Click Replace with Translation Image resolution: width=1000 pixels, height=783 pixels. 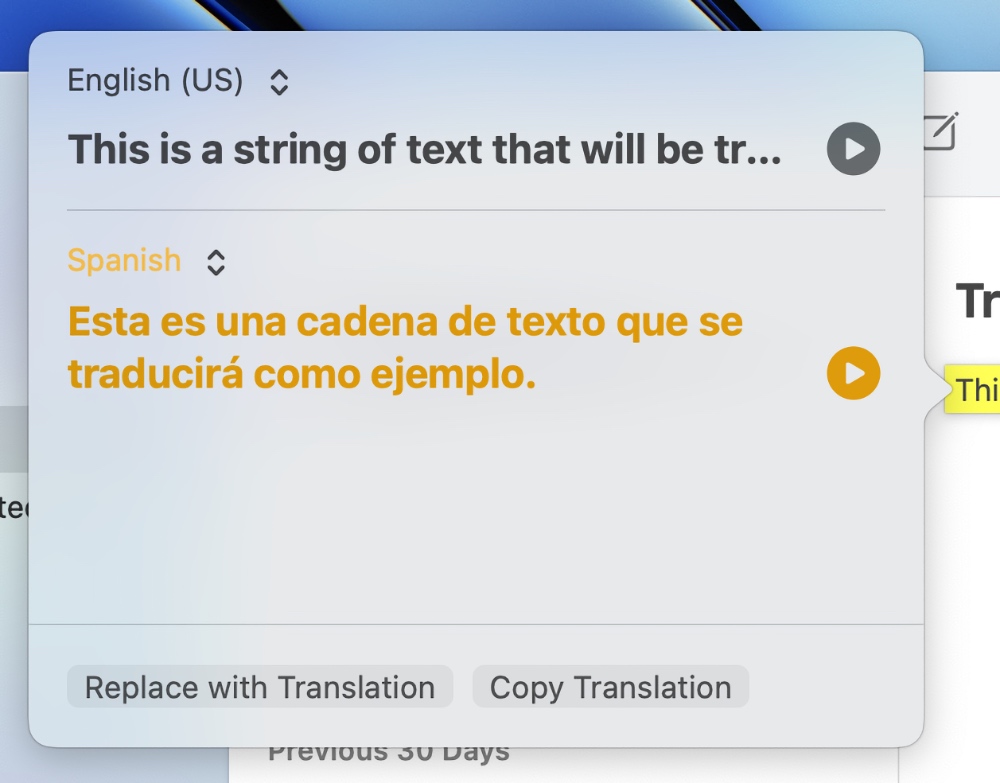point(260,688)
